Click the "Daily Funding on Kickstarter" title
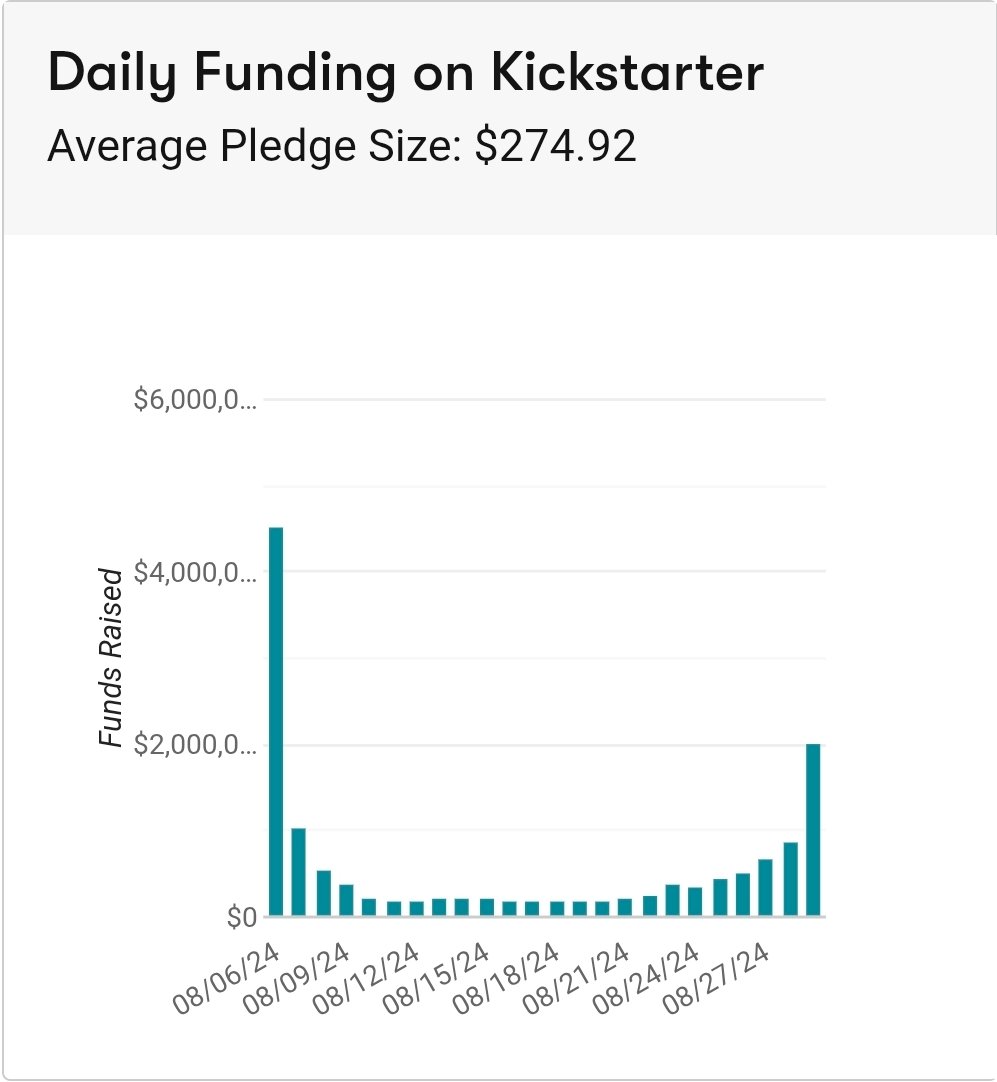Image resolution: width=997 pixels, height=1082 pixels. point(405,73)
